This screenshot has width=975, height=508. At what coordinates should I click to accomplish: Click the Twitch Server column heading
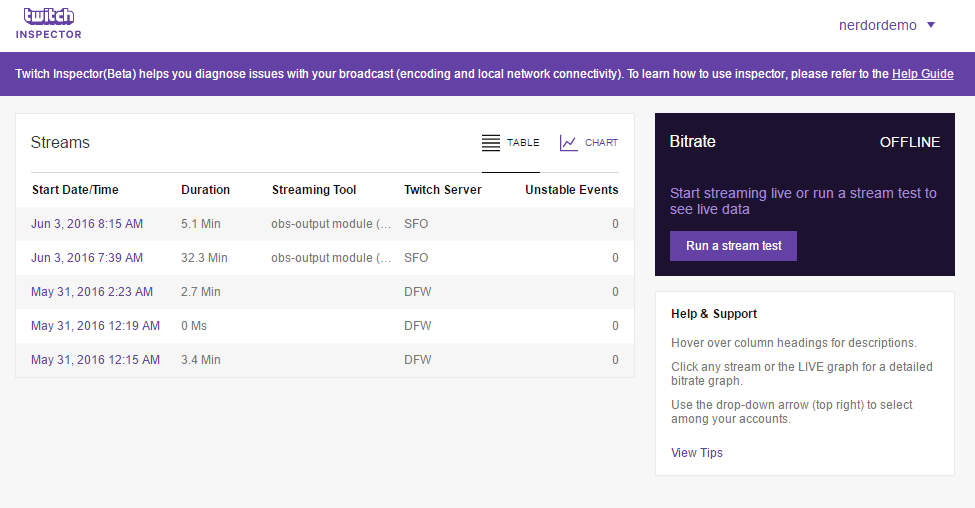click(x=442, y=190)
